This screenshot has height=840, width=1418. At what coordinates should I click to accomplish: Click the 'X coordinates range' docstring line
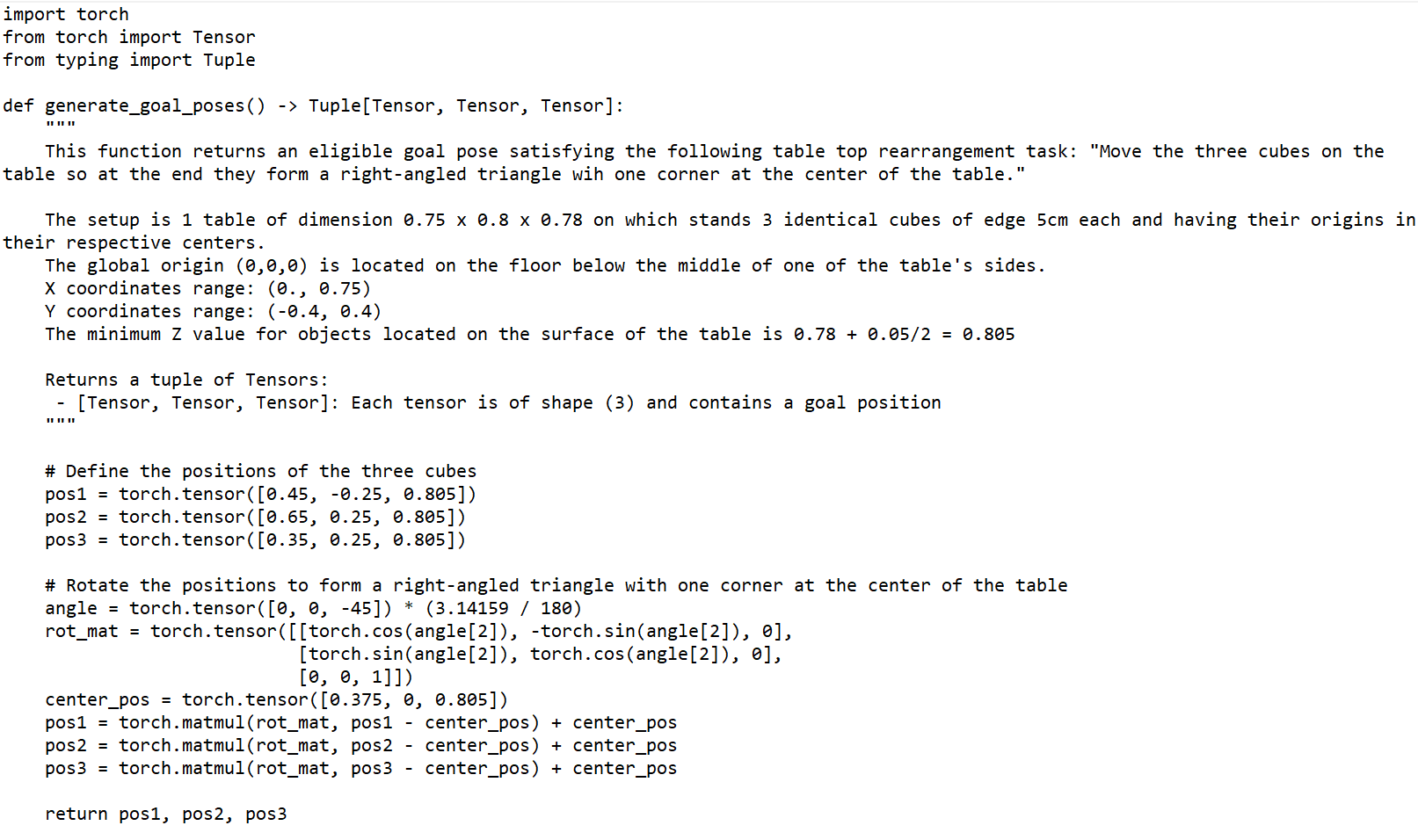pos(207,288)
